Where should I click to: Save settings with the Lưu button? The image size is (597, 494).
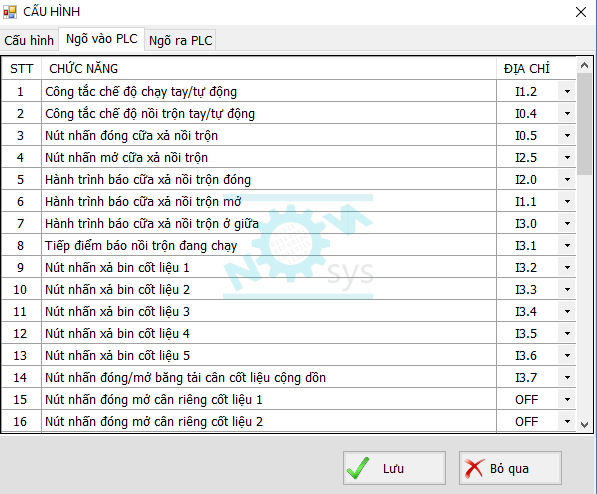pos(394,468)
